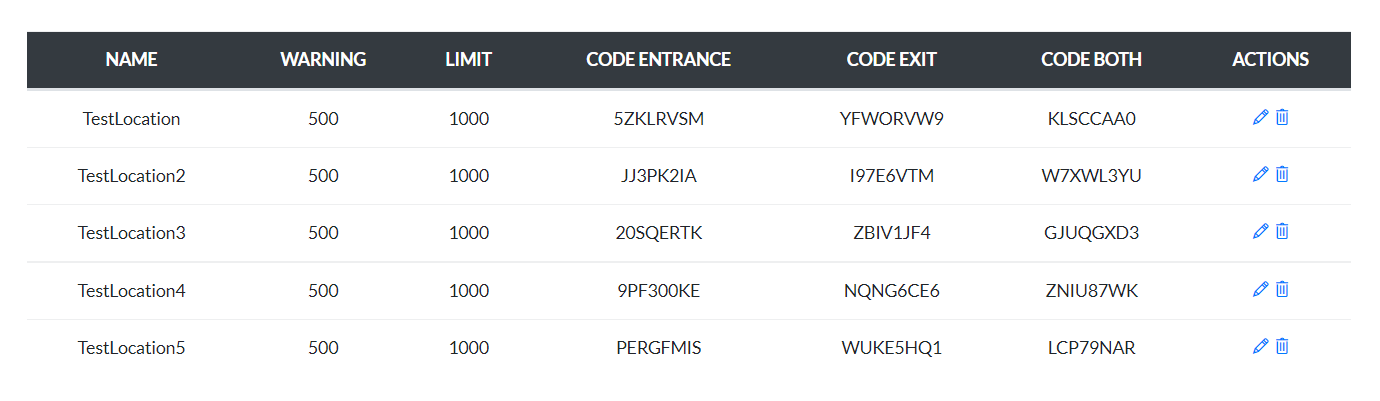Select the TestLocation3 name cell
The height and width of the screenshot is (401, 1380).
coord(131,233)
